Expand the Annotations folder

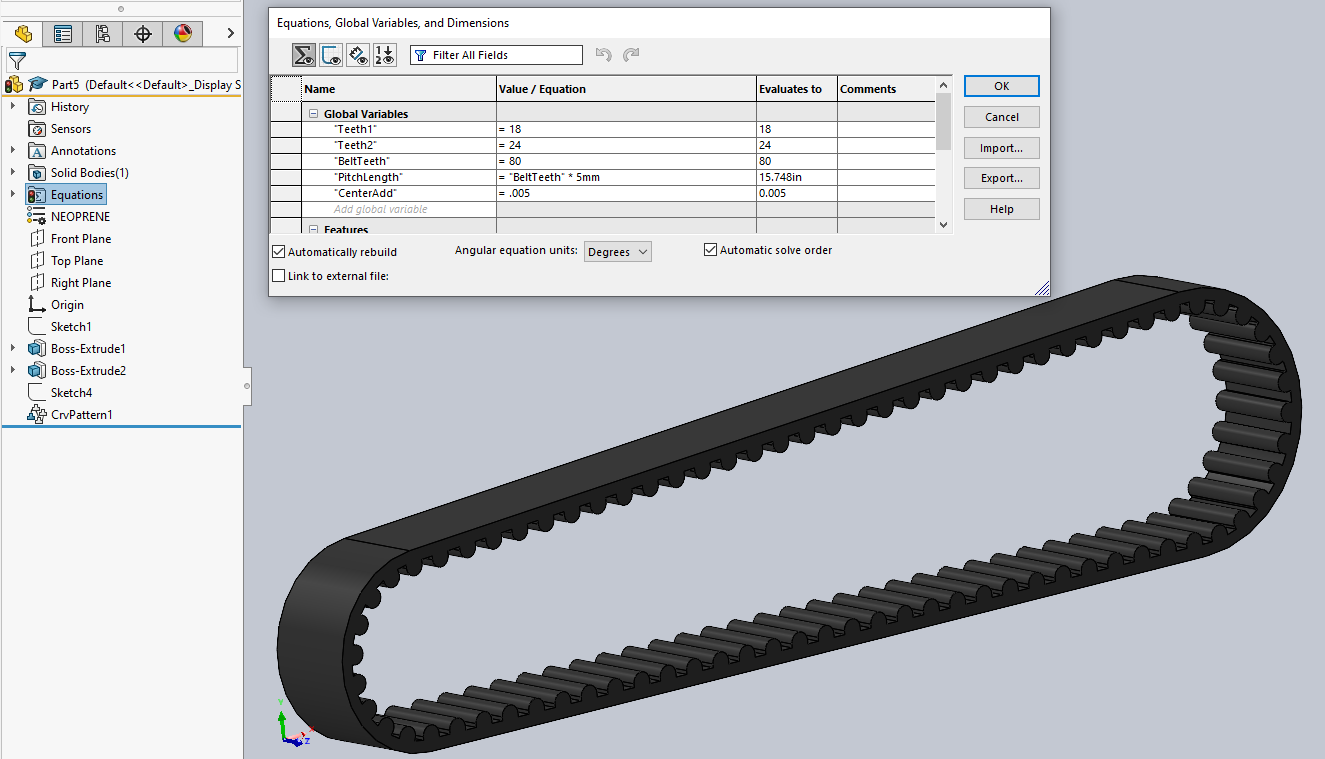[13, 151]
